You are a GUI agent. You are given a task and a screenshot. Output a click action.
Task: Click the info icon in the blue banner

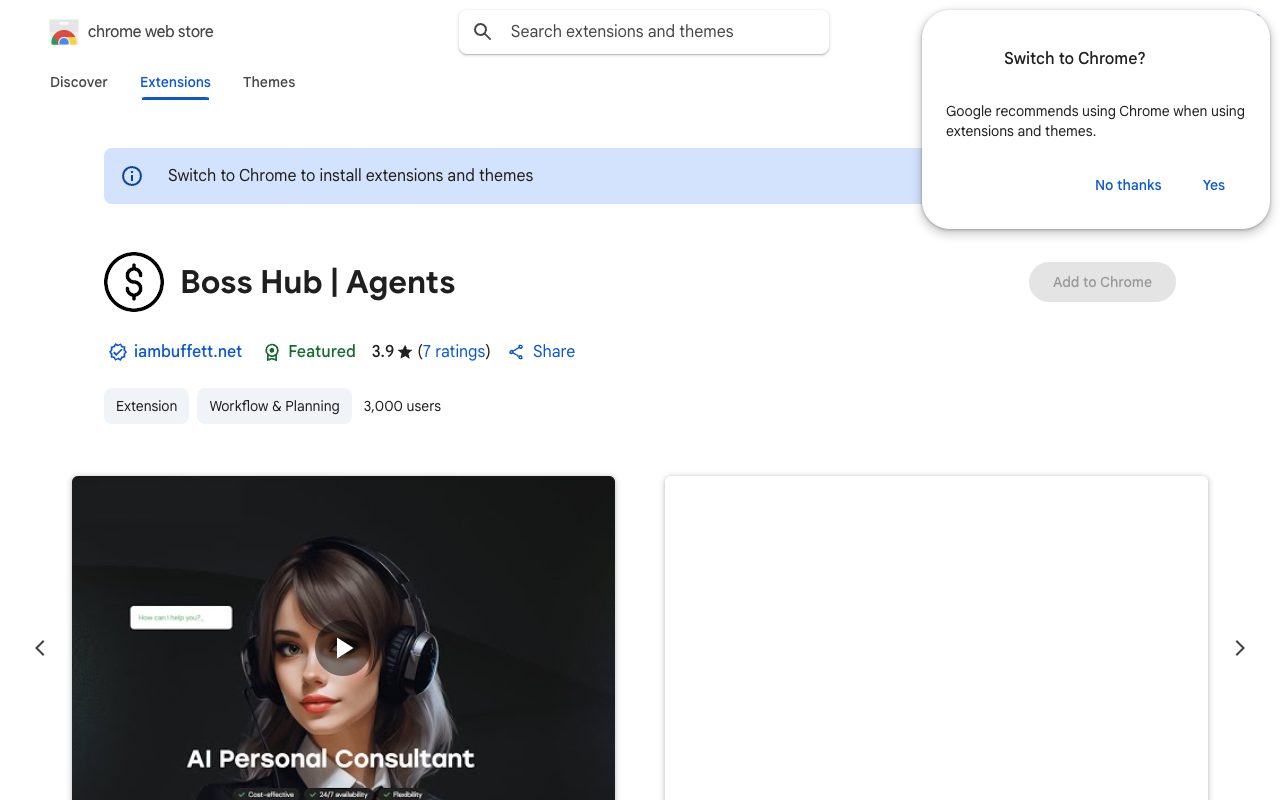pyautogui.click(x=132, y=176)
